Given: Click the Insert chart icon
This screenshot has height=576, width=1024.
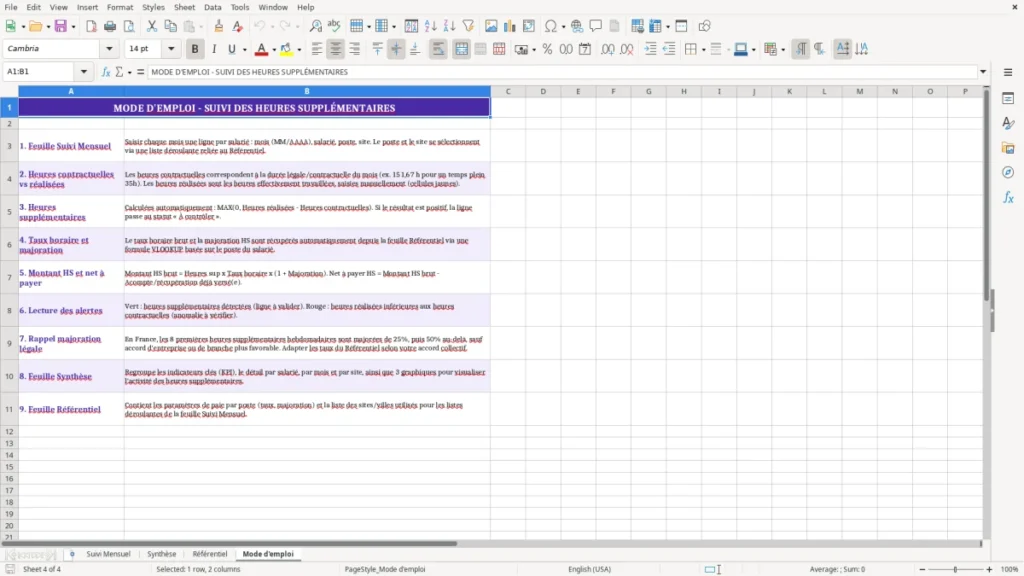Looking at the screenshot, I should click(x=509, y=26).
